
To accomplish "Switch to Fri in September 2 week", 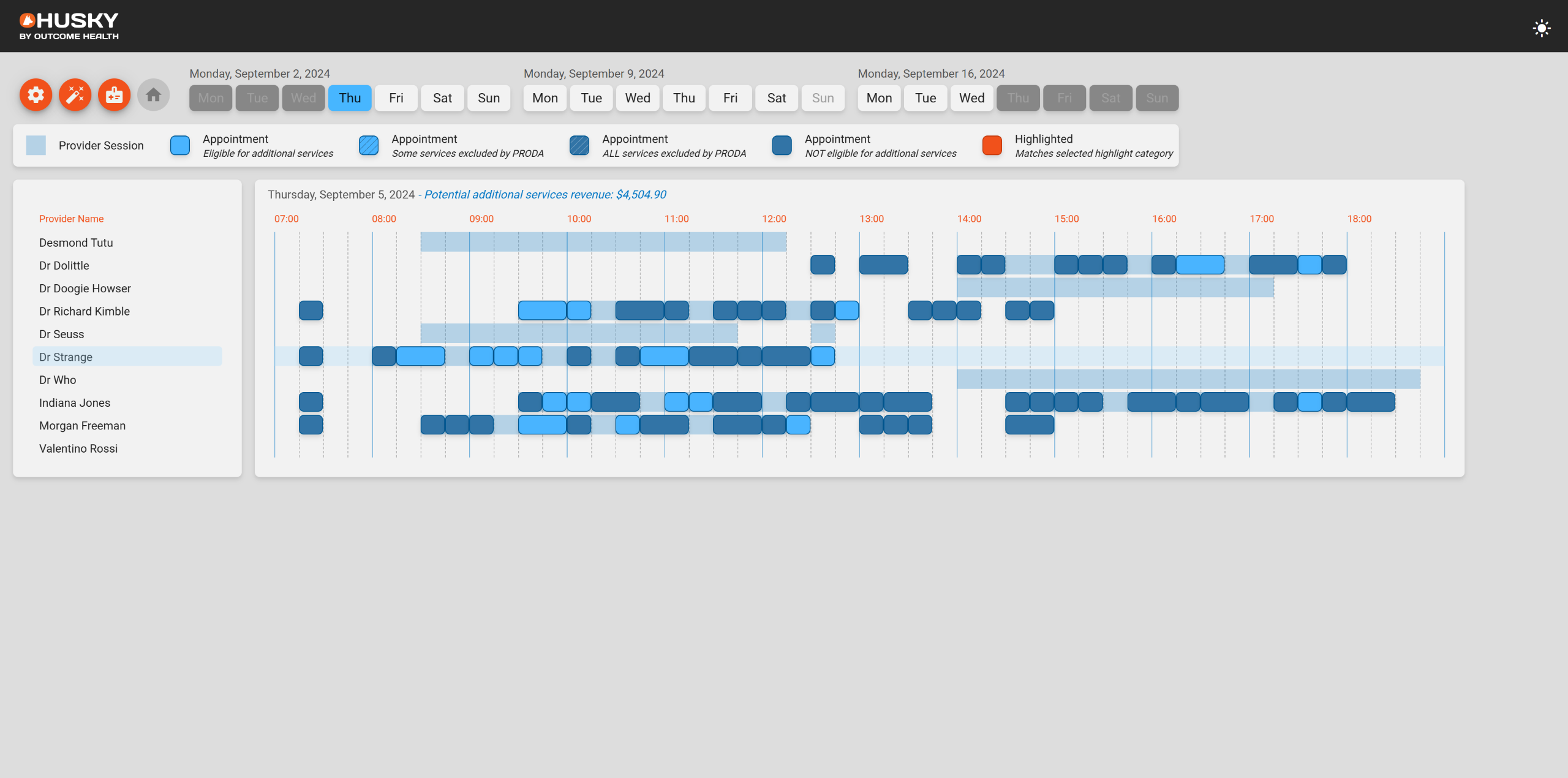I will point(396,98).
